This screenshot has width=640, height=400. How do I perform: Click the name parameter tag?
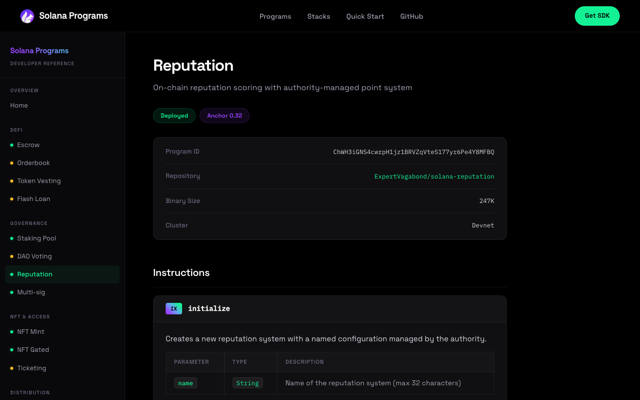click(185, 383)
